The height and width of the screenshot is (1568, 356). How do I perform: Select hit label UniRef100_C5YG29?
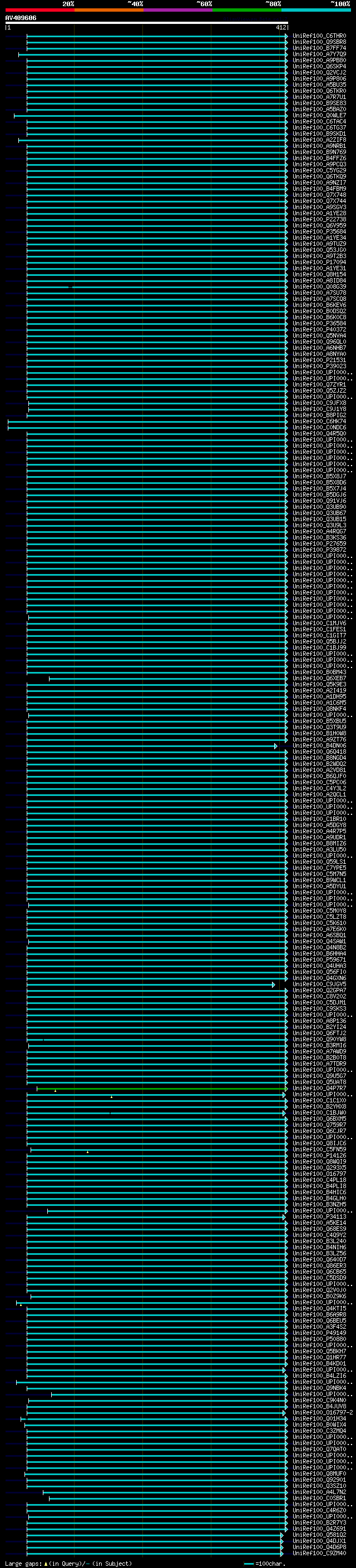[x=319, y=170]
